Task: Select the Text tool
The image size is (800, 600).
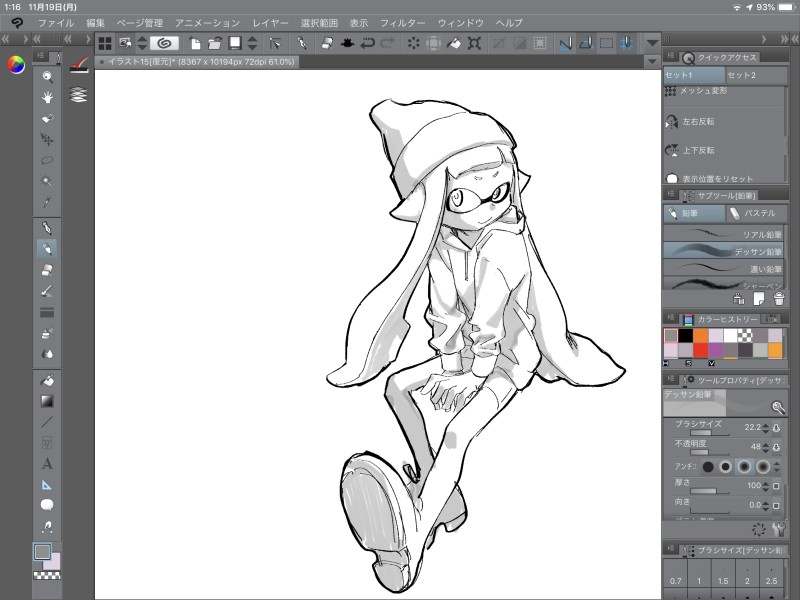Action: tap(47, 463)
